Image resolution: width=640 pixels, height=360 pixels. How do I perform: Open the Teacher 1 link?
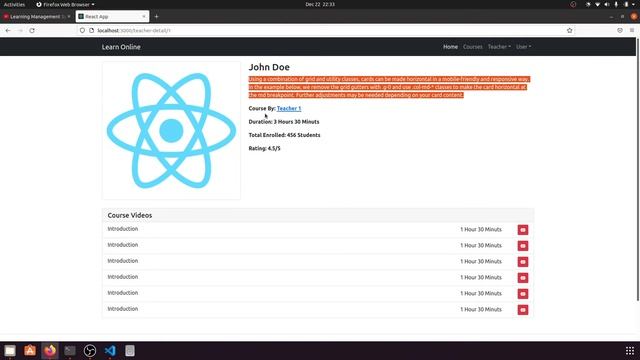pos(289,109)
